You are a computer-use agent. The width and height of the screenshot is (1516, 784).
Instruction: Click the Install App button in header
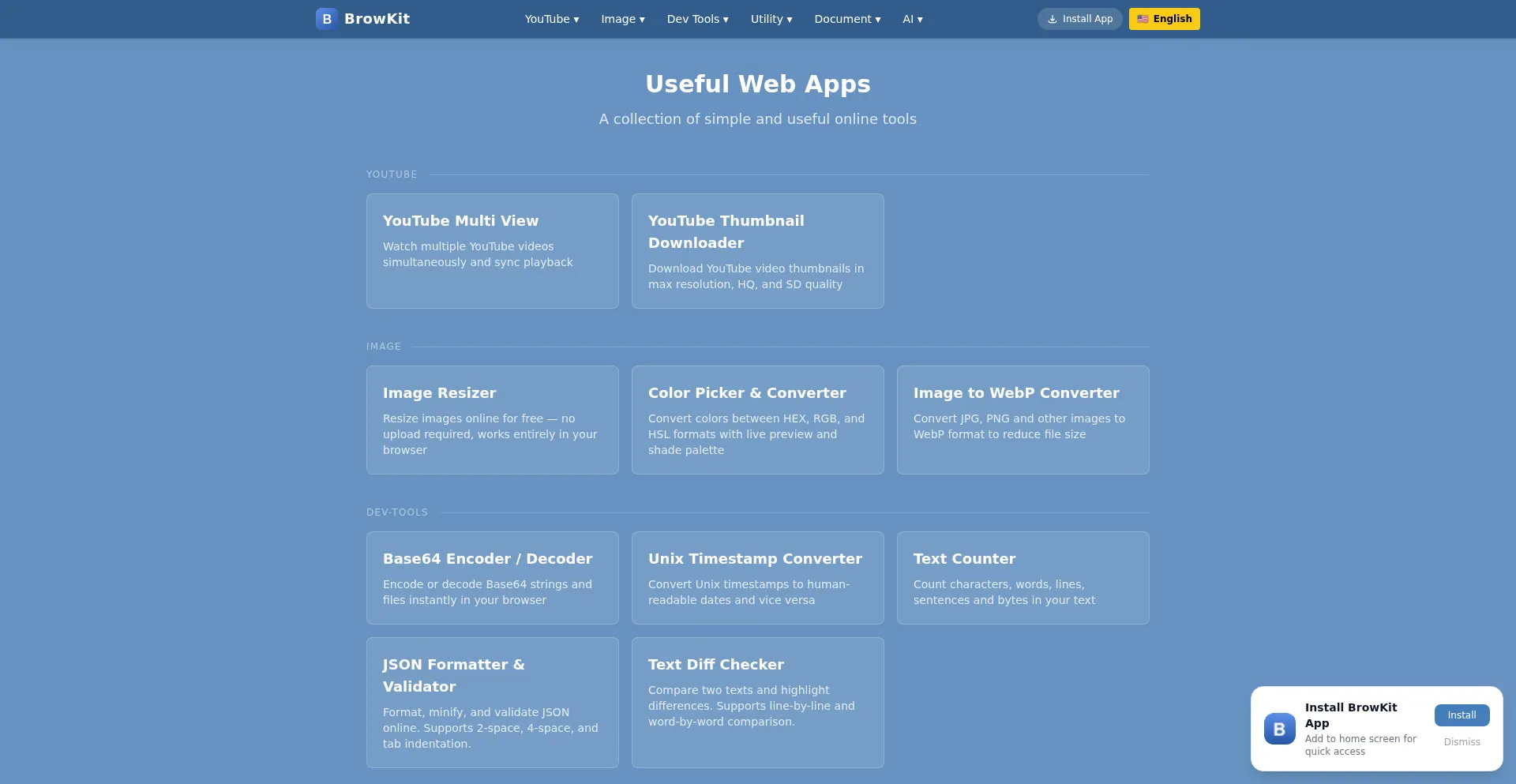(1080, 19)
